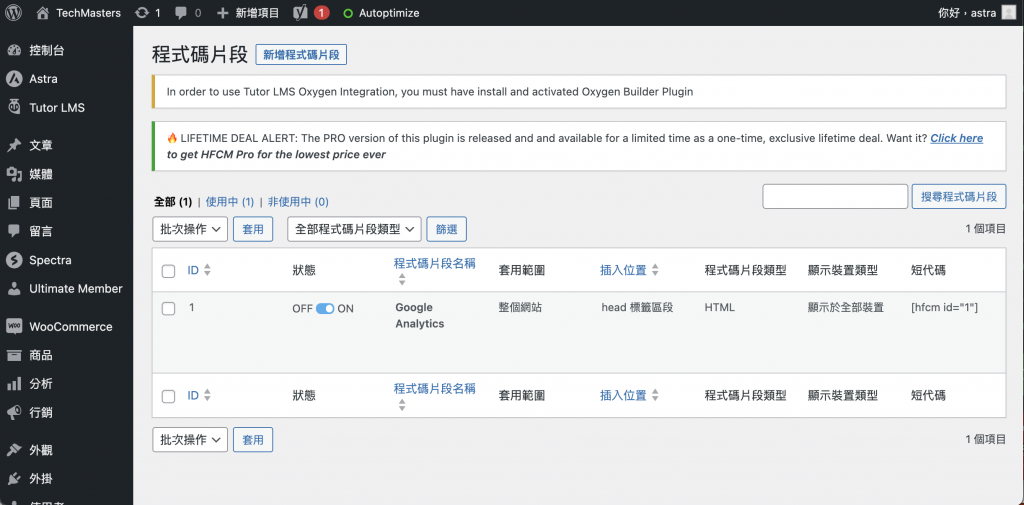Click 外觀 paintbrush icon
Screen dimensions: 1024x505
pos(14,451)
